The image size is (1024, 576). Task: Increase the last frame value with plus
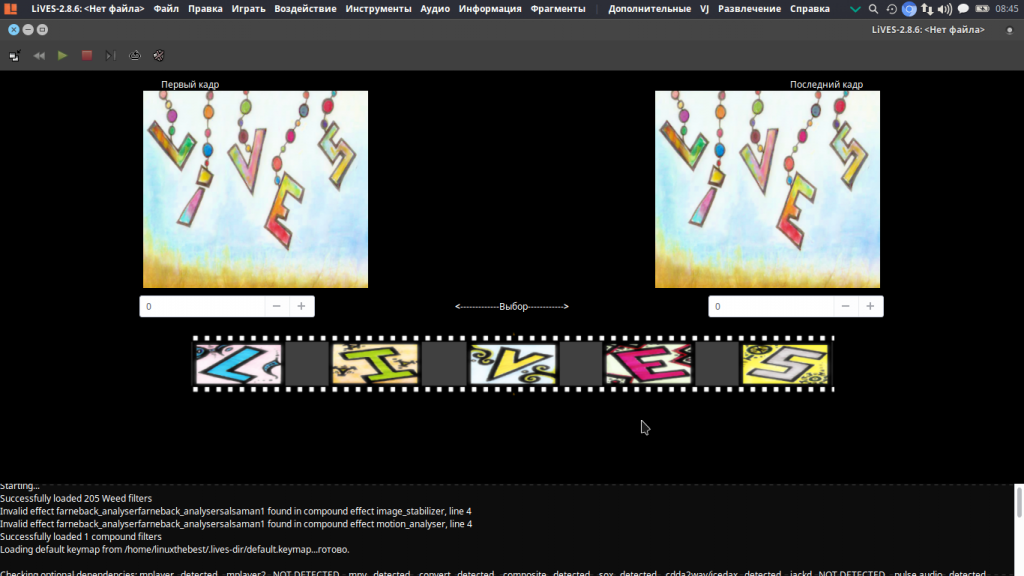click(x=870, y=306)
